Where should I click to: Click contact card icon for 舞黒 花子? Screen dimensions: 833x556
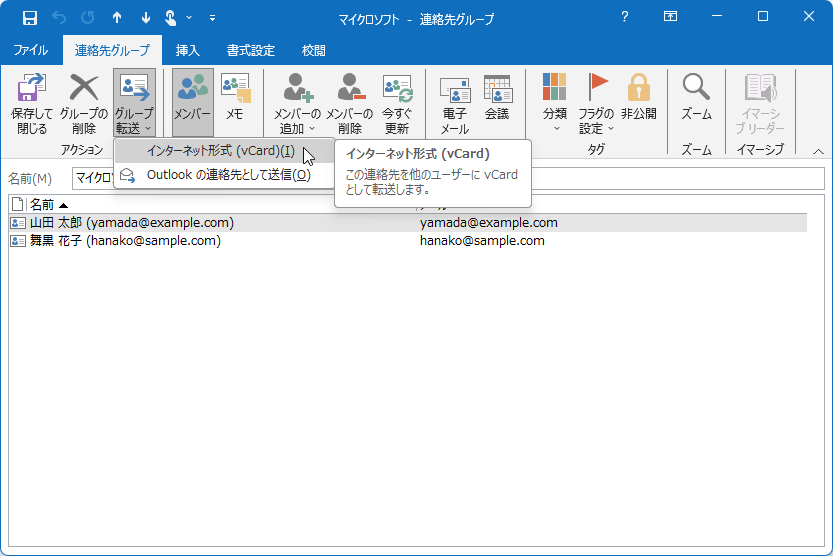tap(18, 241)
